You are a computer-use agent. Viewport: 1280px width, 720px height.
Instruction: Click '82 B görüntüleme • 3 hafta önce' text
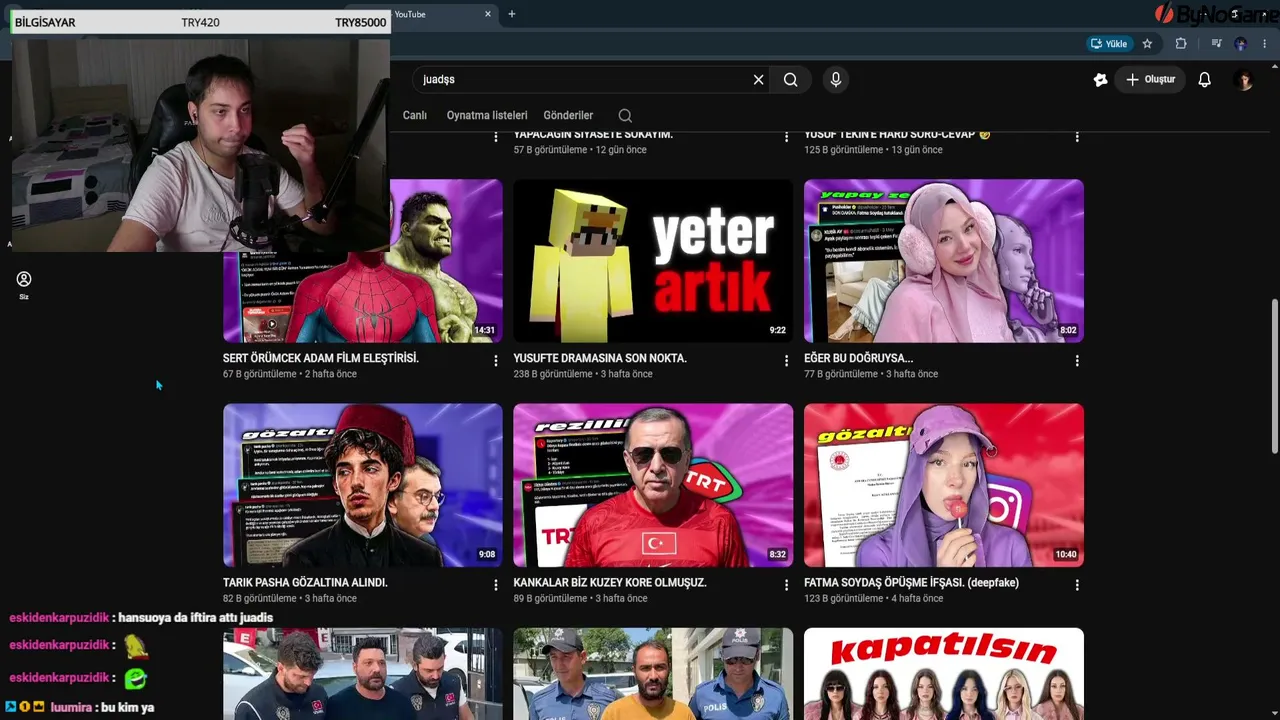coord(290,598)
